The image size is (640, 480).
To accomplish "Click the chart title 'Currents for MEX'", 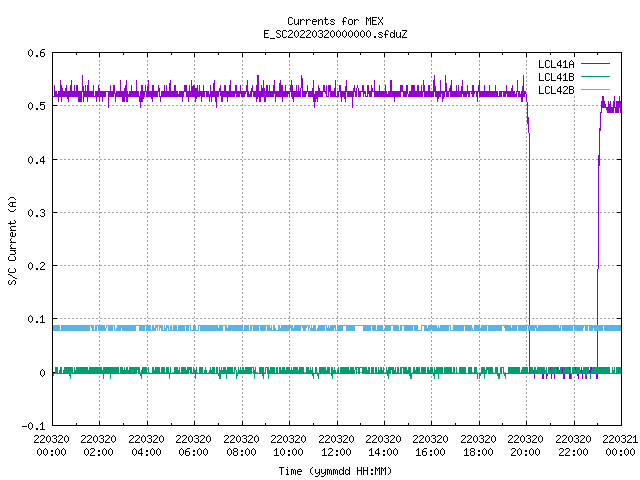I will click(x=335, y=21).
